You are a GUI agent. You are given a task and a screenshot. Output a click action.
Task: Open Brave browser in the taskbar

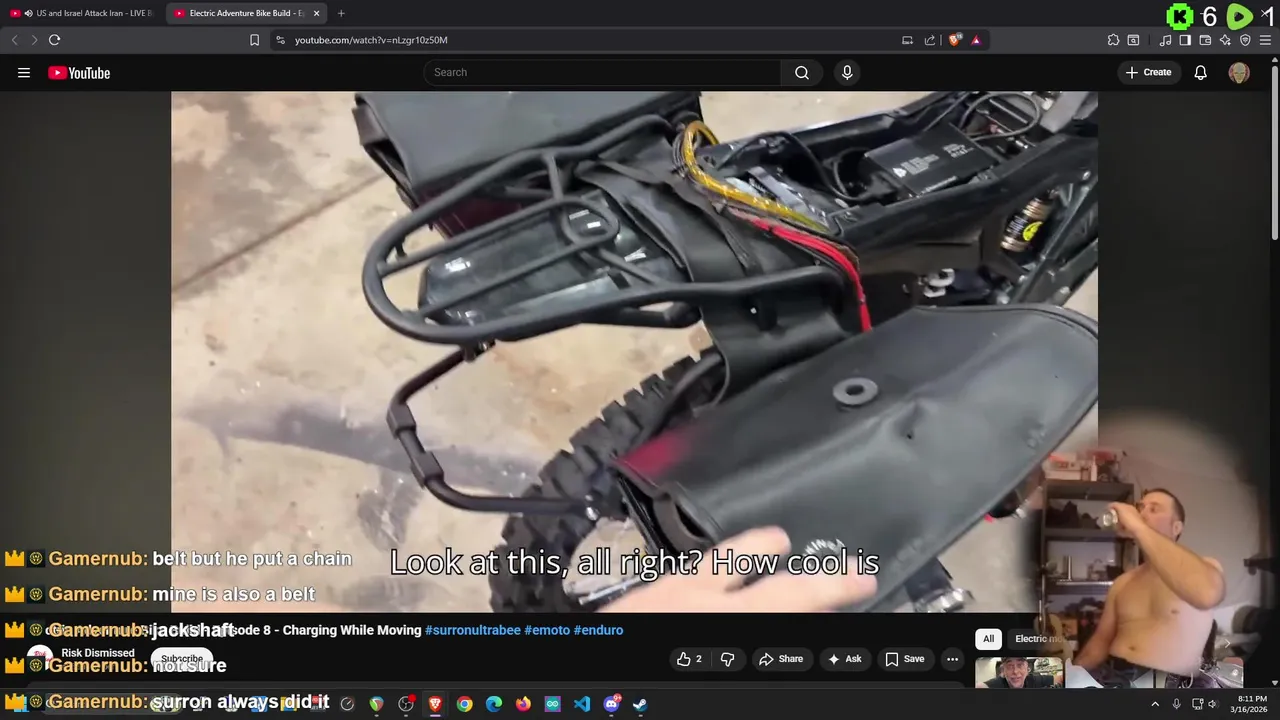[x=435, y=704]
